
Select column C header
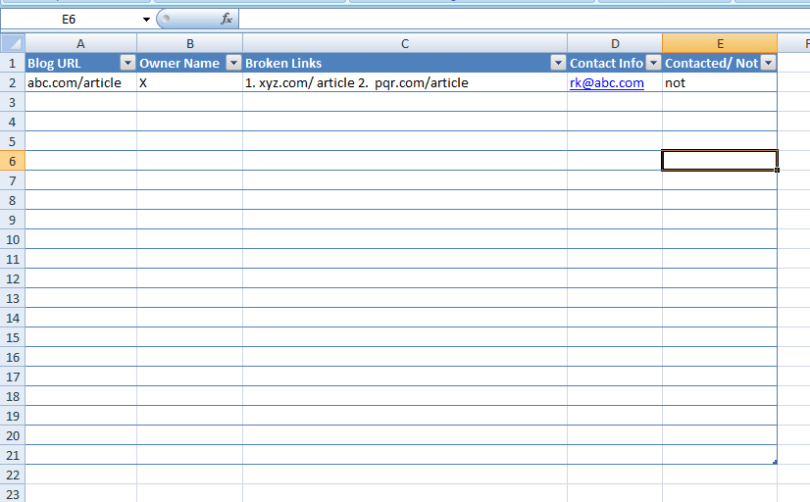[405, 43]
